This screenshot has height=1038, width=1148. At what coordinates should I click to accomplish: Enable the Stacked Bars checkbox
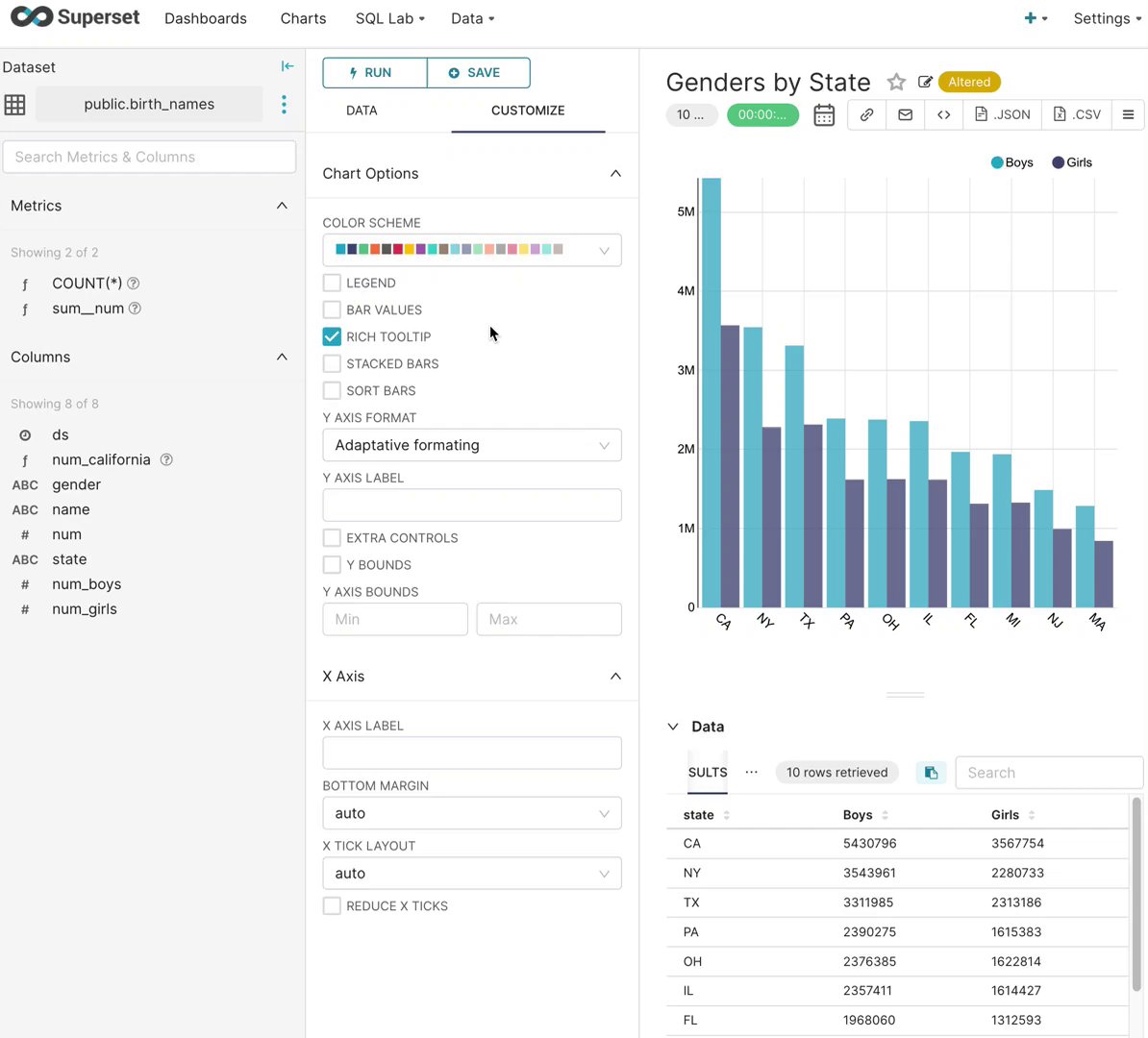332,364
